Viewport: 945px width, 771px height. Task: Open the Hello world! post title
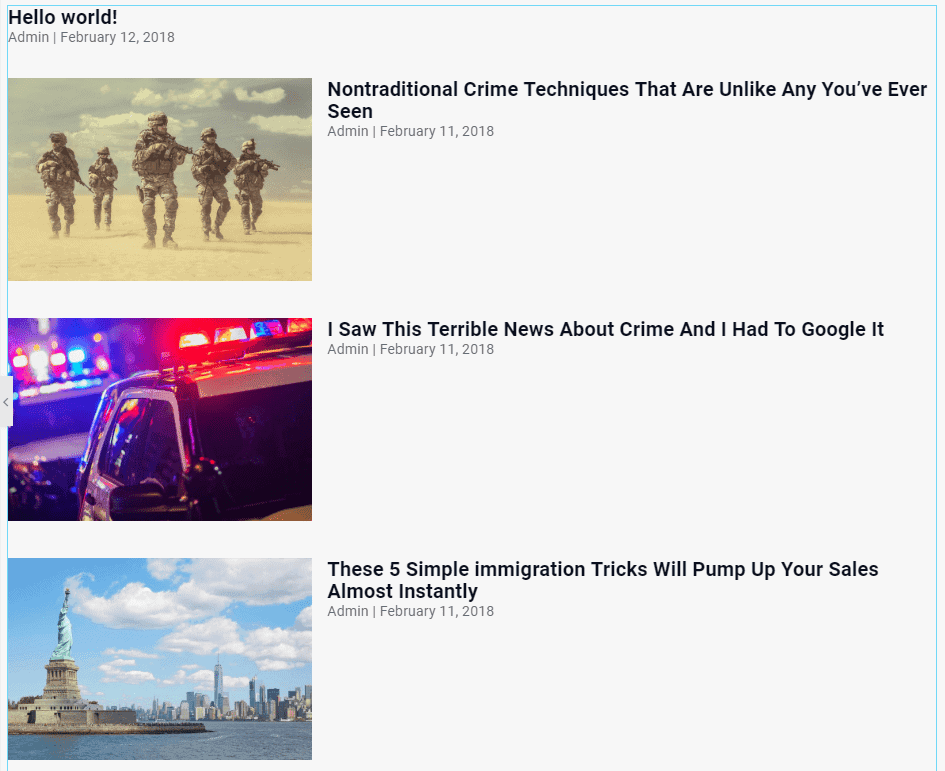click(x=63, y=17)
